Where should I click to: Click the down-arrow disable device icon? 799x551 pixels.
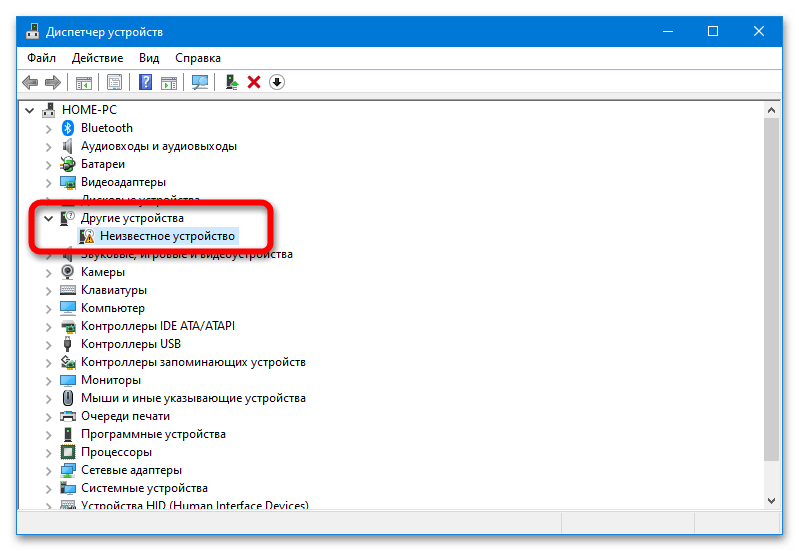[x=277, y=82]
